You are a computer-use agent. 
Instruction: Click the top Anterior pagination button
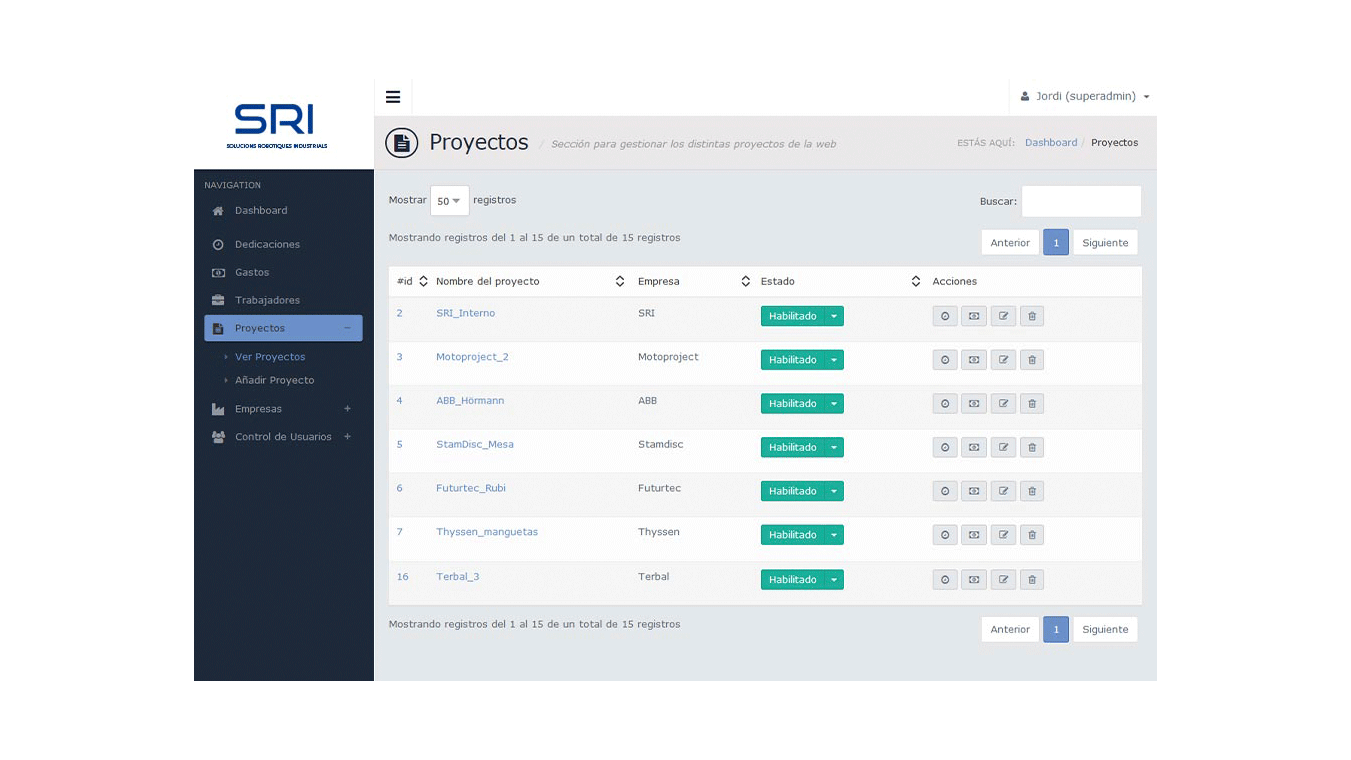(x=1010, y=243)
